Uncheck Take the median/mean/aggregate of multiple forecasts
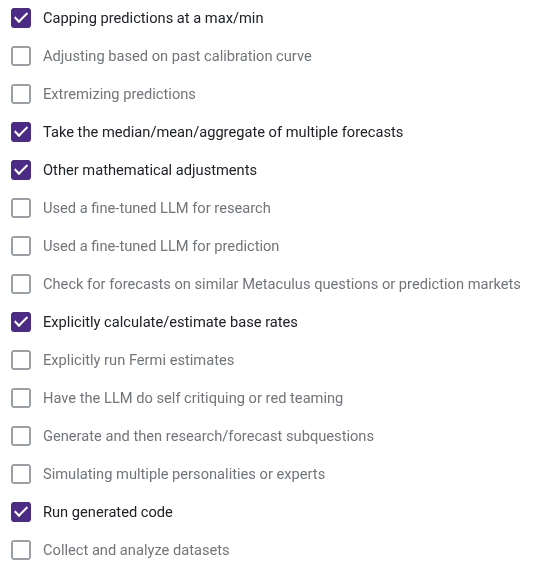This screenshot has width=536, height=568. (21, 132)
